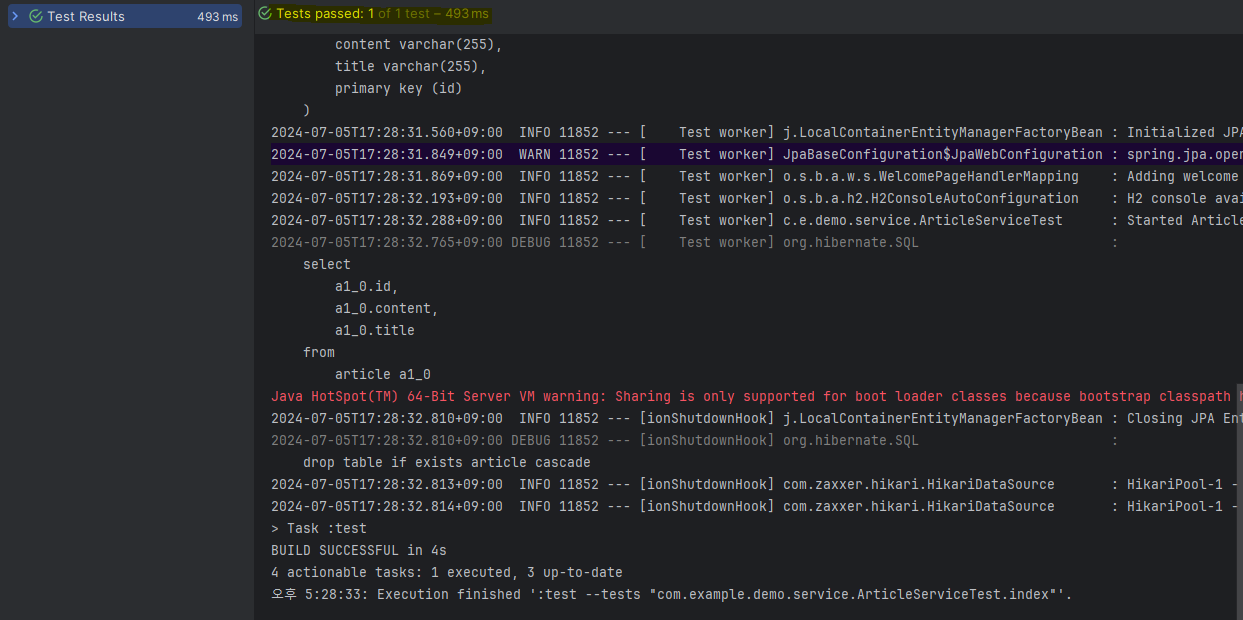The image size is (1243, 620).
Task: Click the 'Started Article' ArticleServiceTest log line
Action: tap(756, 220)
